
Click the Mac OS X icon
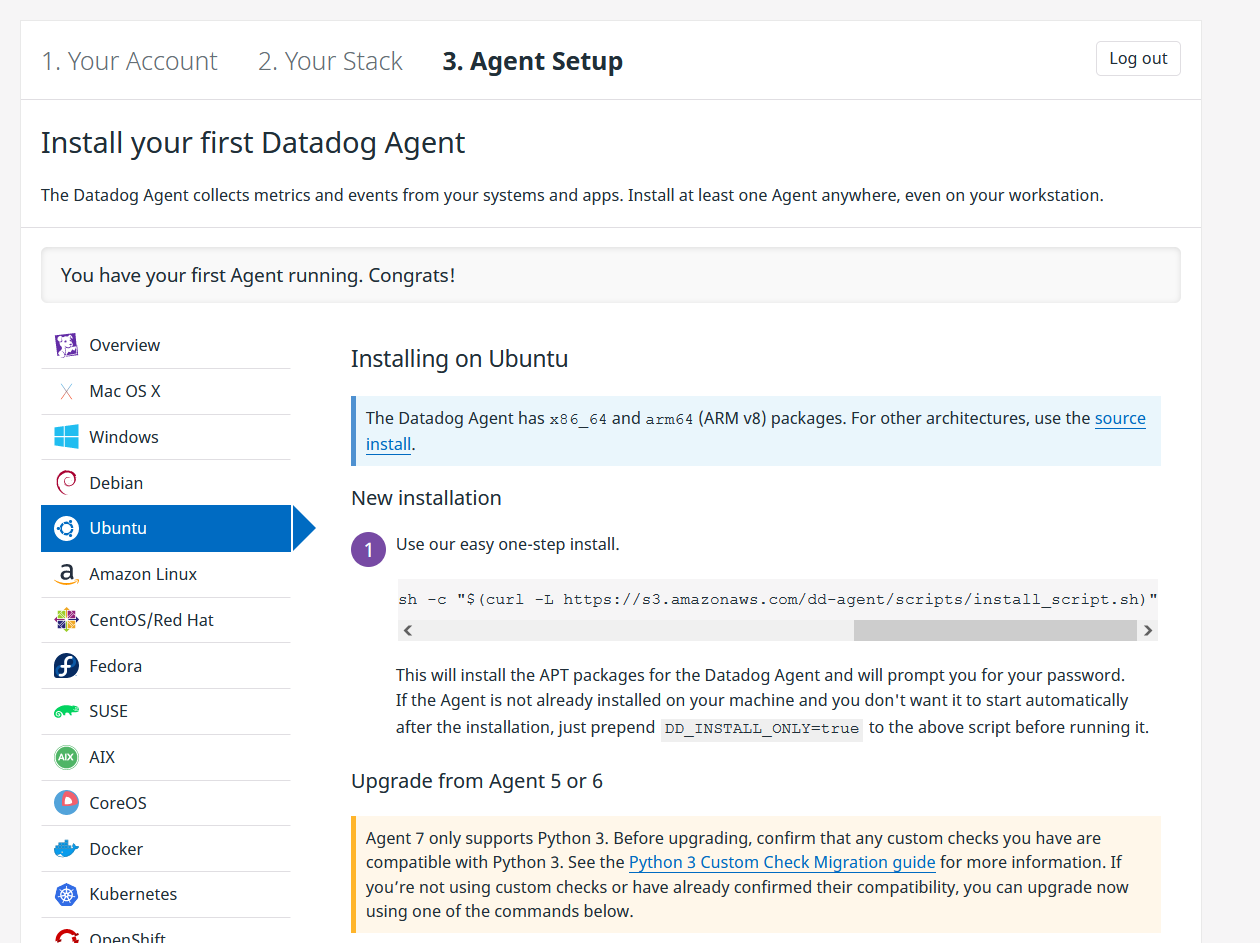66,392
